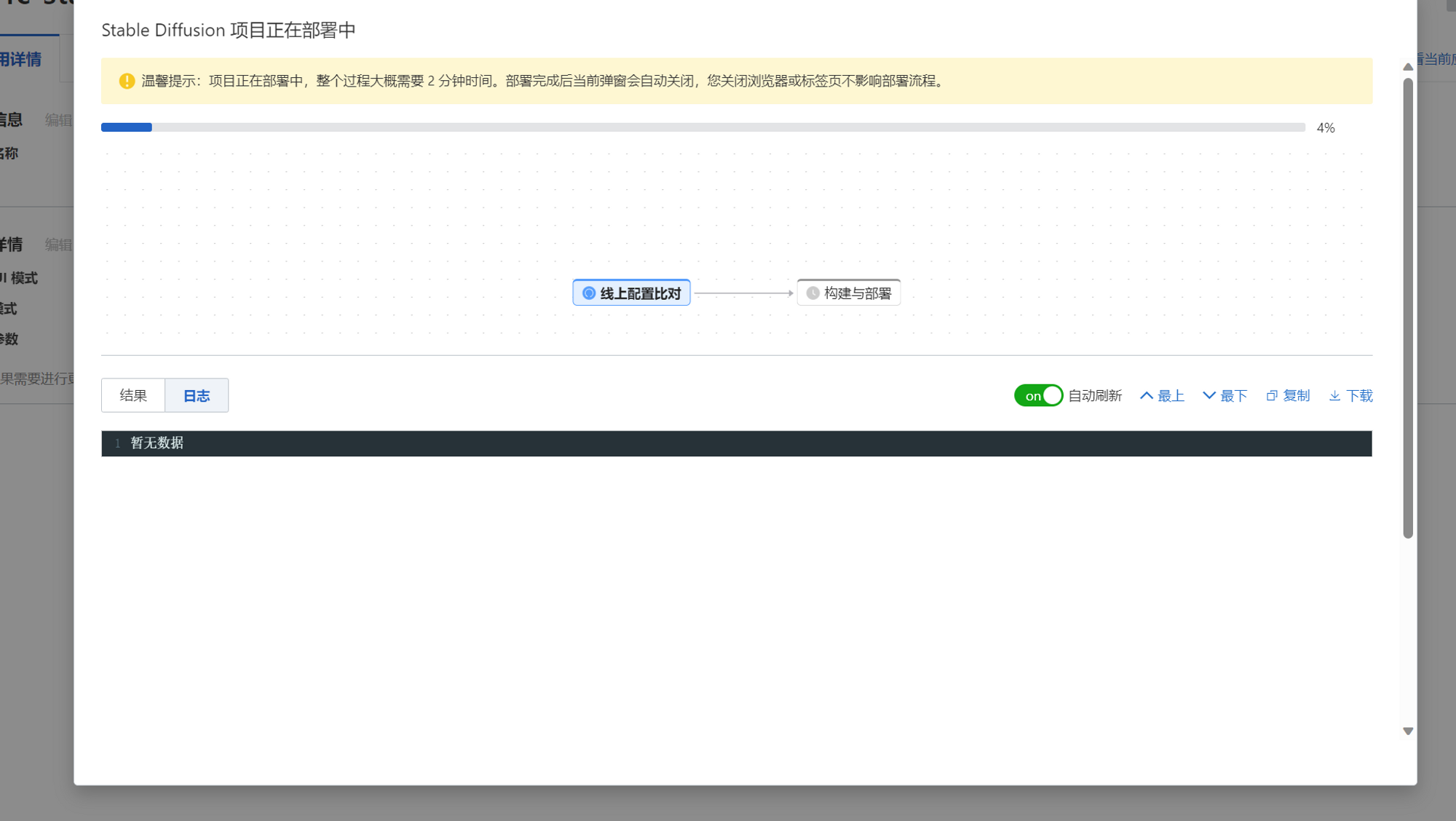Click the clock icon on the 构建与部署 node

pyautogui.click(x=815, y=293)
